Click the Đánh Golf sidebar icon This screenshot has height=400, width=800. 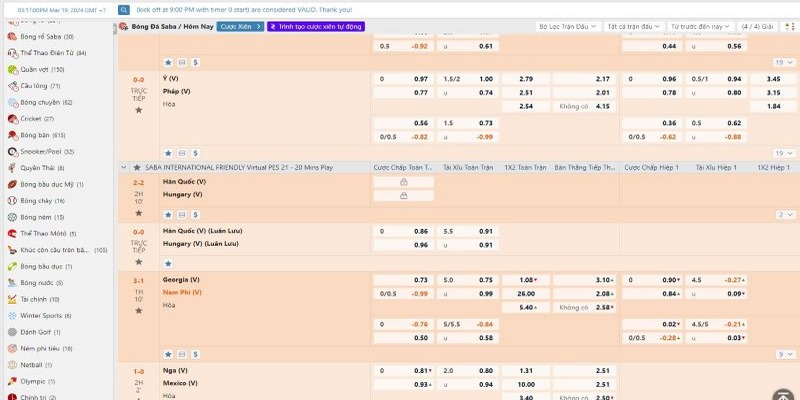pos(12,332)
